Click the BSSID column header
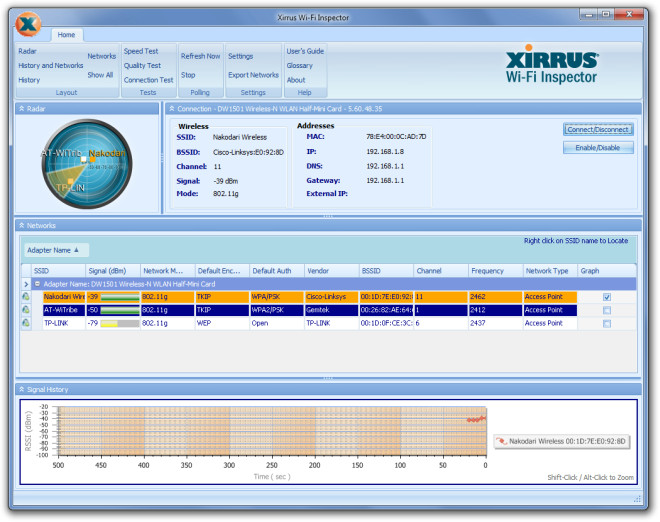This screenshot has width=660, height=522. point(386,271)
